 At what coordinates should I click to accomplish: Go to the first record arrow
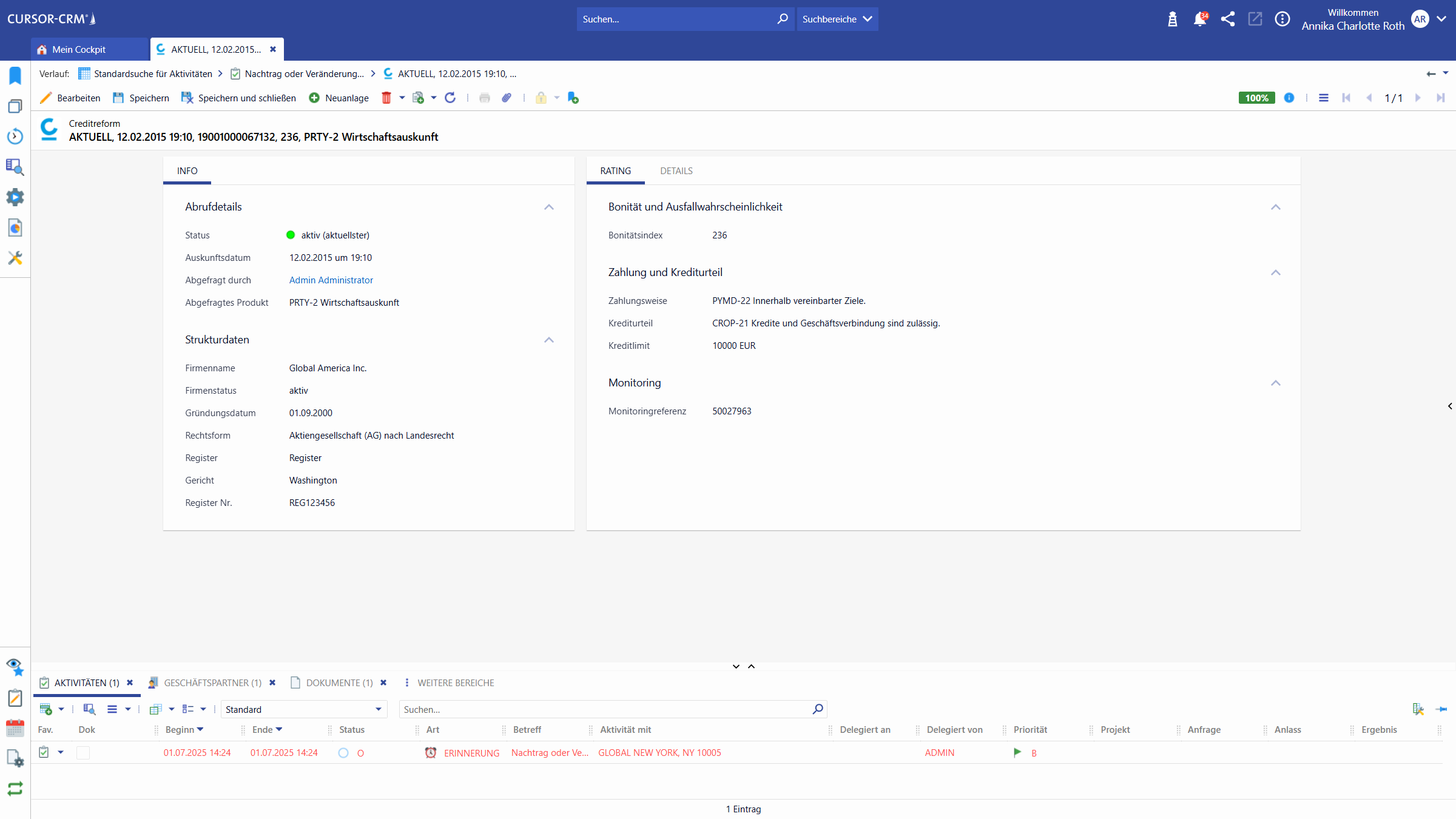1346,98
